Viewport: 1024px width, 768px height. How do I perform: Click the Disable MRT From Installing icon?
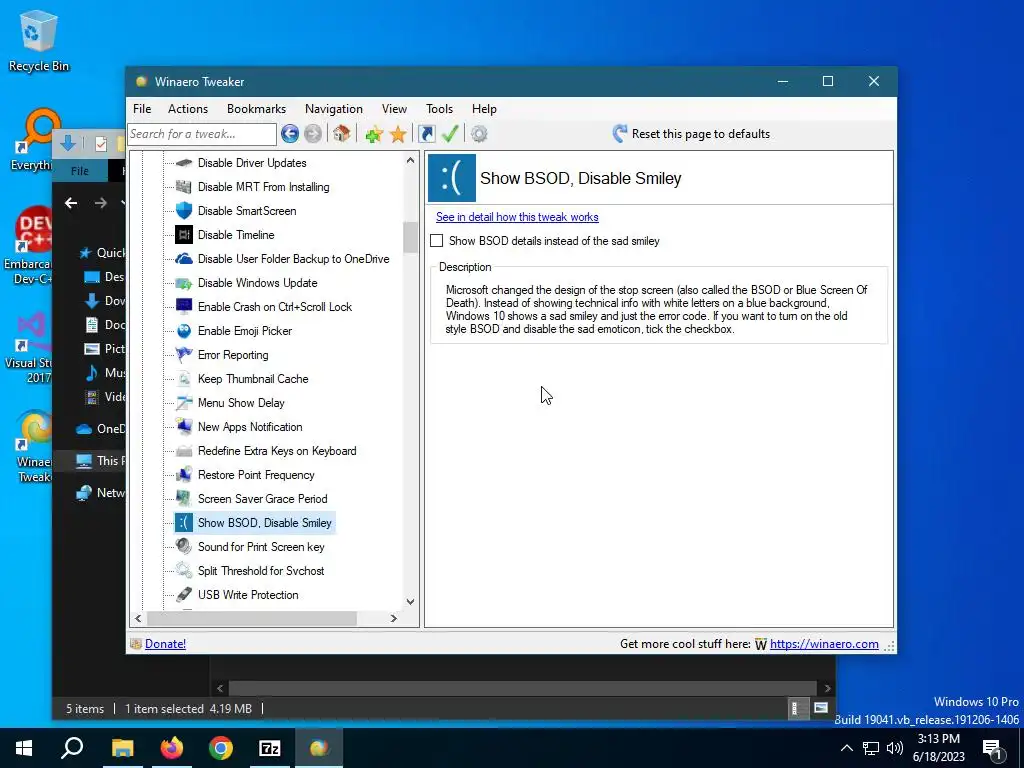(184, 187)
